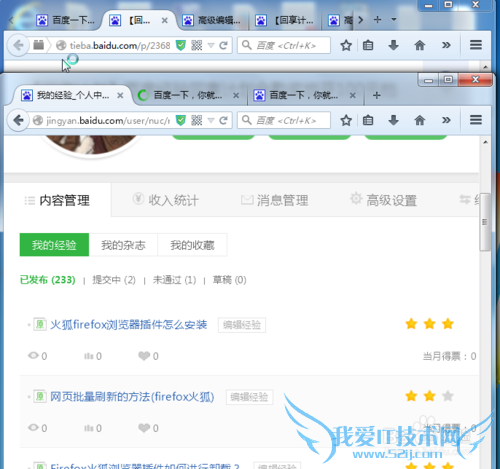
Task: Click heart icon under 火狐firefox浏览器插件怎么安装
Action: click(x=144, y=356)
